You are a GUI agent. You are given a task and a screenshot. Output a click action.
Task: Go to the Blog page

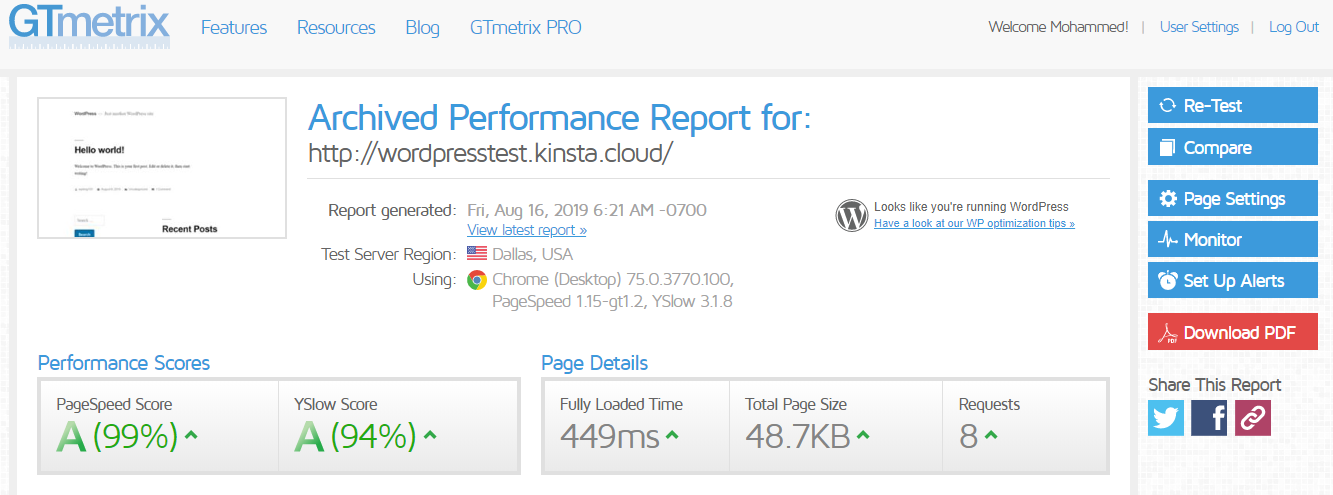coord(423,27)
